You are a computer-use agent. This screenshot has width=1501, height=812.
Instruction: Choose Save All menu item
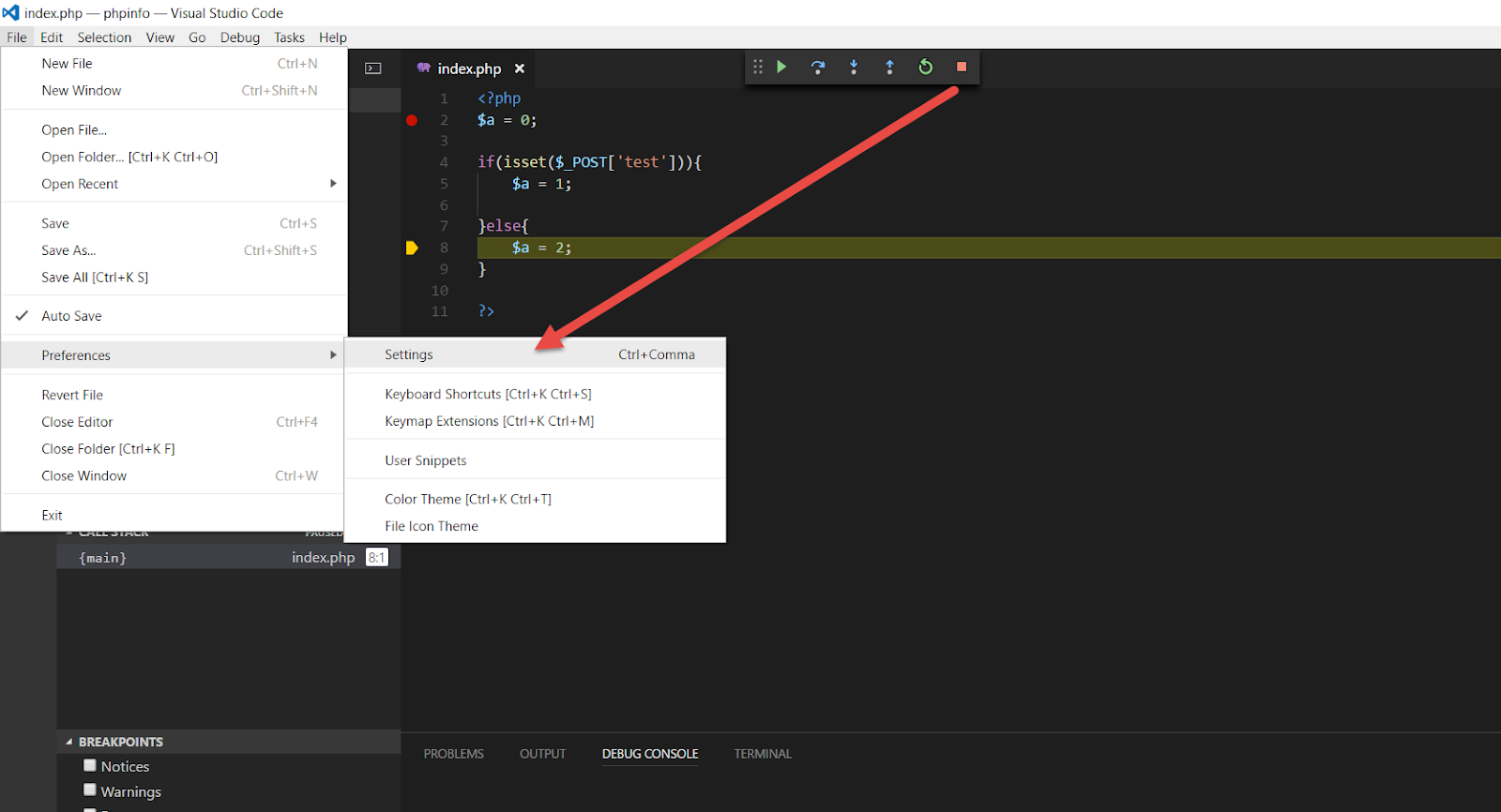point(174,278)
